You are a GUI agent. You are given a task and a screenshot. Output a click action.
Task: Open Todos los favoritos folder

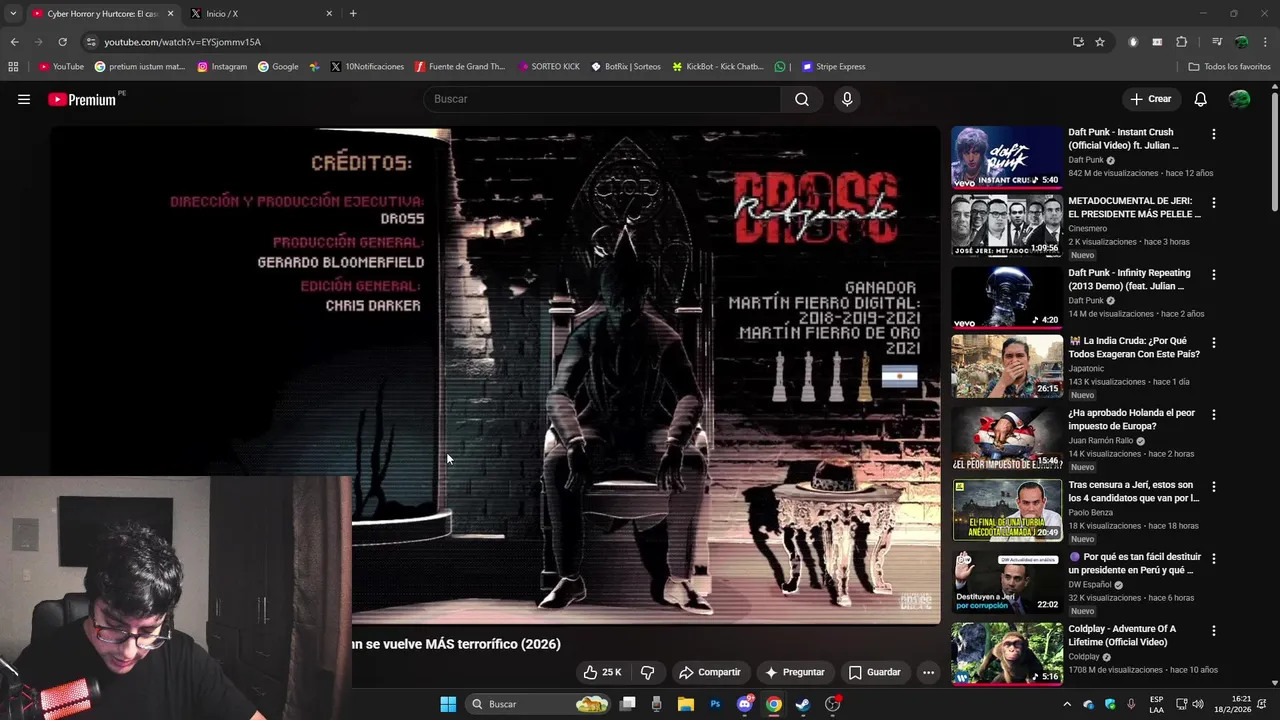(x=1229, y=67)
